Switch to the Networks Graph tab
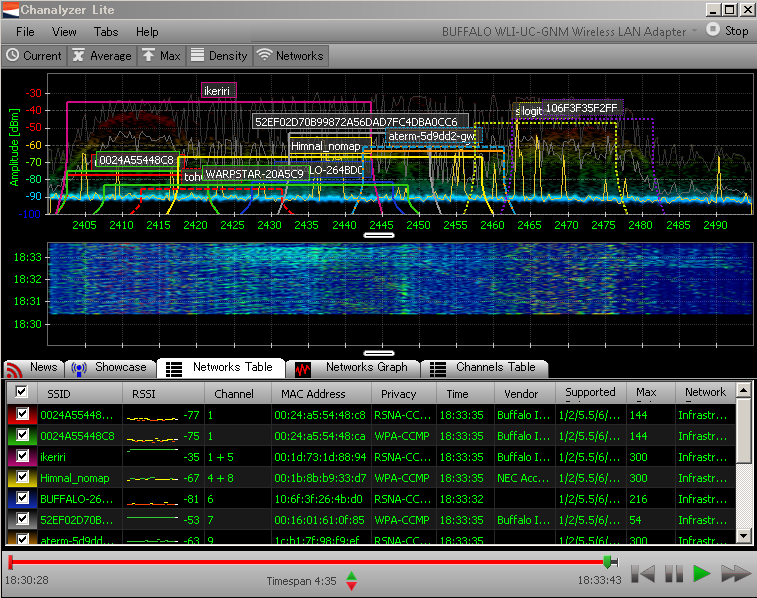This screenshot has width=757, height=598. click(x=352, y=368)
